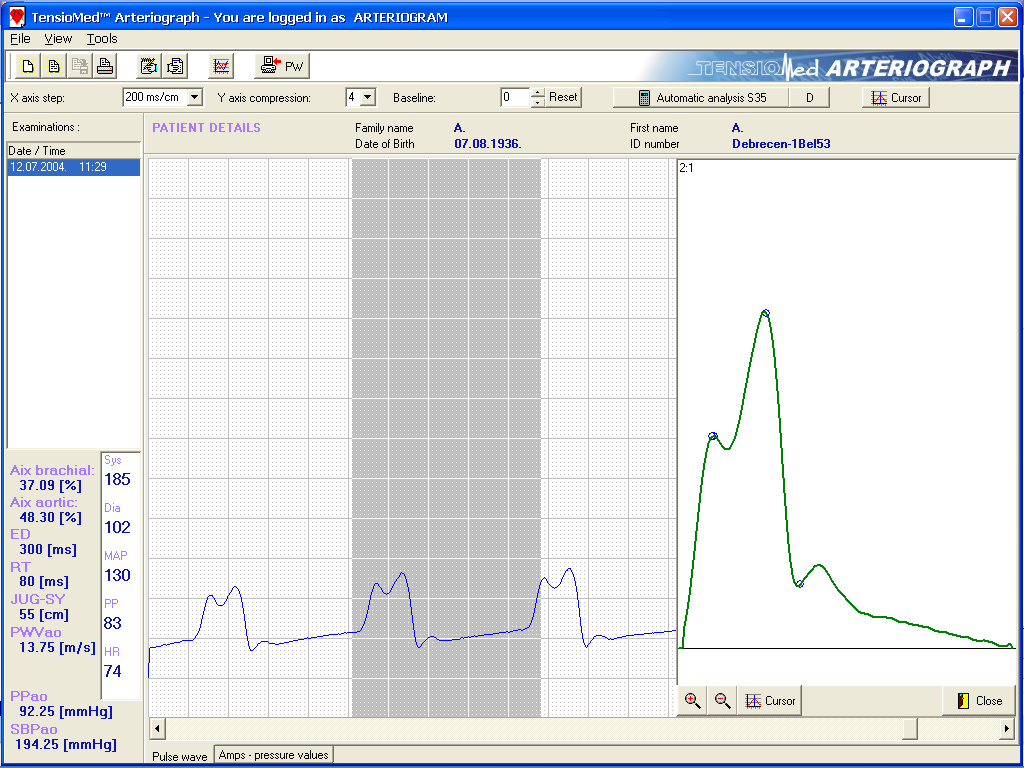Click the new blank patient document icon

point(28,66)
